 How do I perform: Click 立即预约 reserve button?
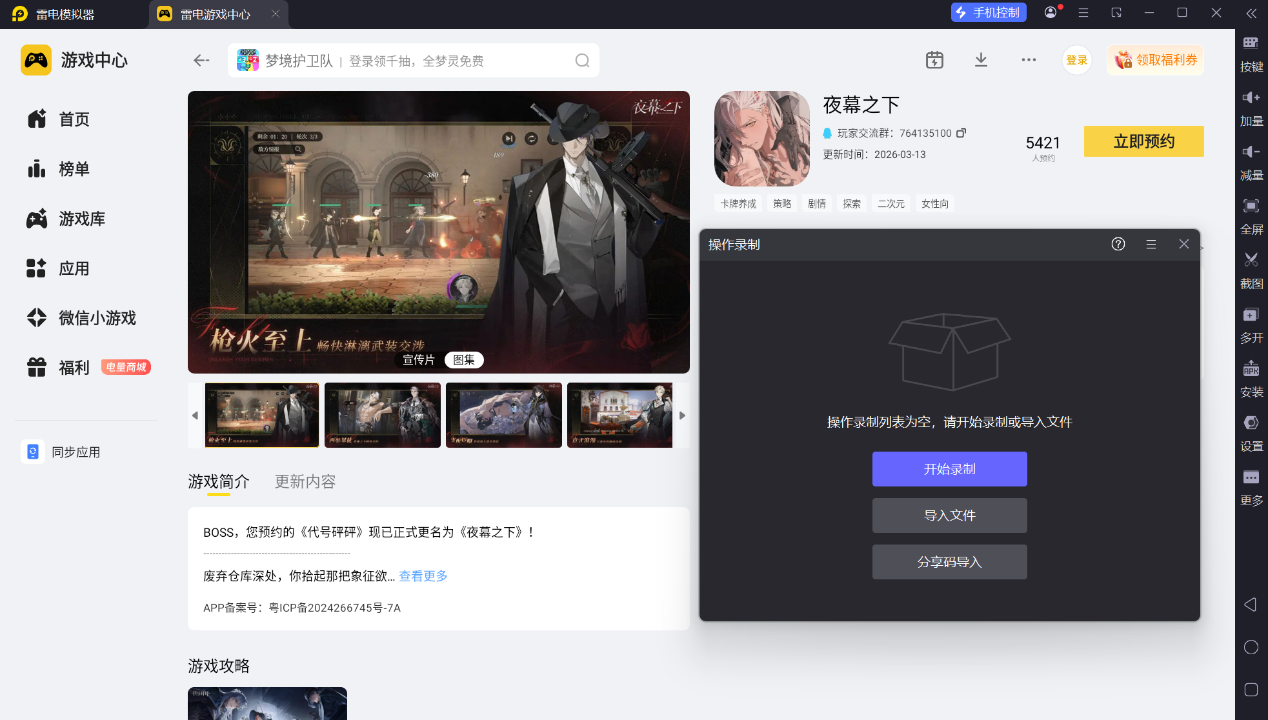point(1143,141)
